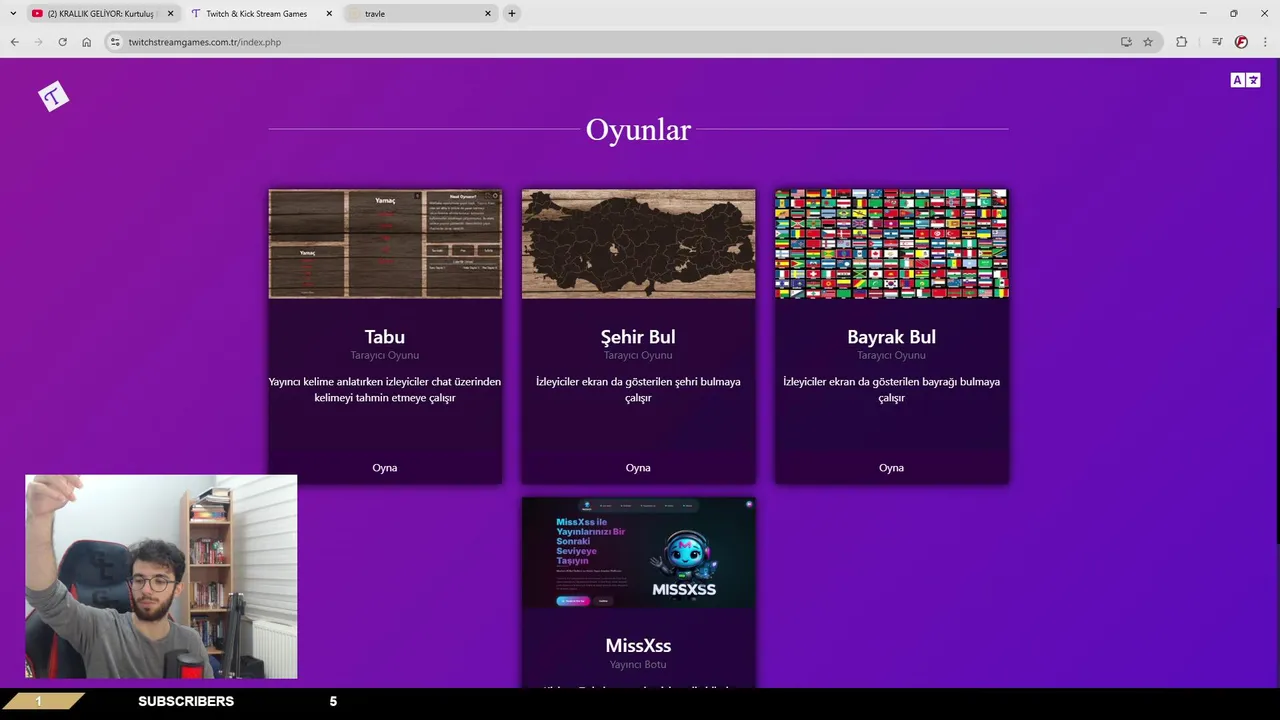Open the red profile avatar icon
Screen dimensions: 1280x720
pyautogui.click(x=1241, y=42)
